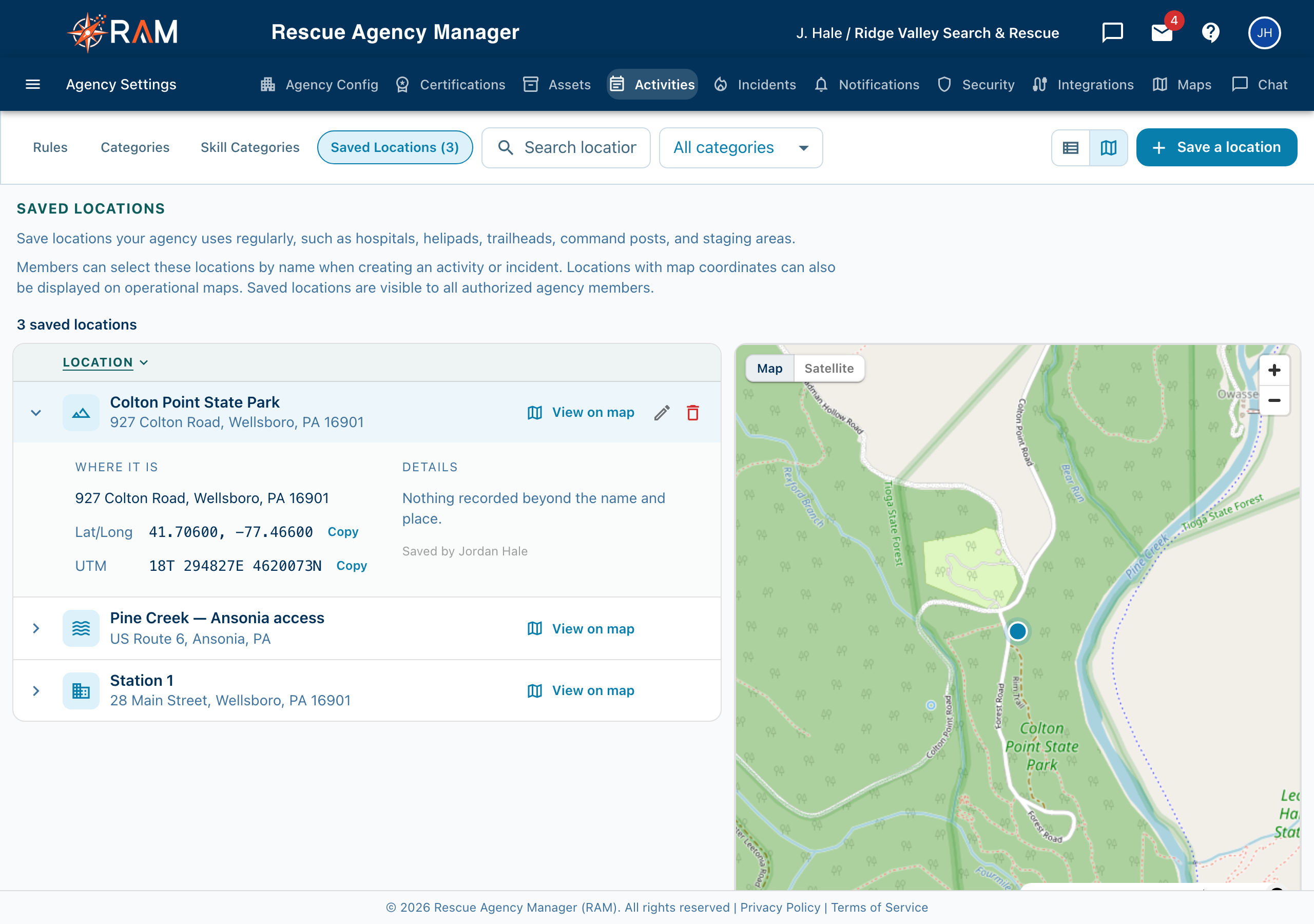Viewport: 1314px width, 924px height.
Task: Delete Colton Point State Park with trash icon
Action: click(692, 413)
